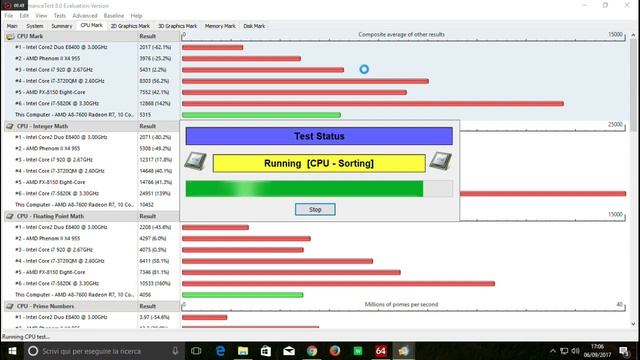
Task: Click the Test Status blue title banner
Action: tap(319, 136)
